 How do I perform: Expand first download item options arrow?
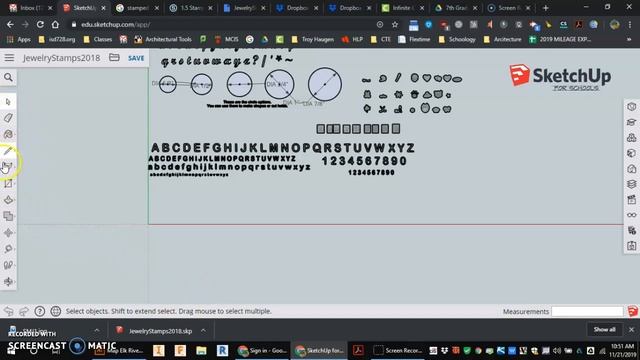pos(97,331)
